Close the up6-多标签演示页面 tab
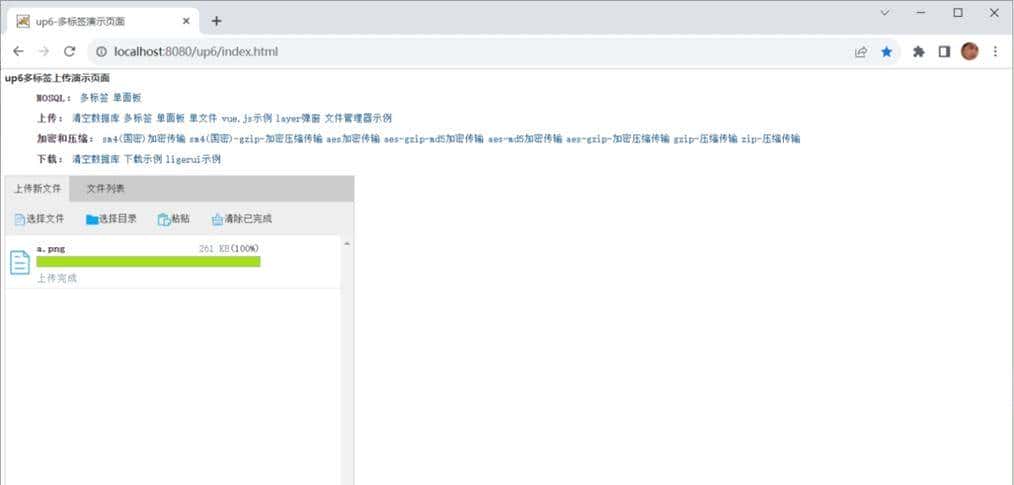The width and height of the screenshot is (1014, 485). click(x=186, y=21)
